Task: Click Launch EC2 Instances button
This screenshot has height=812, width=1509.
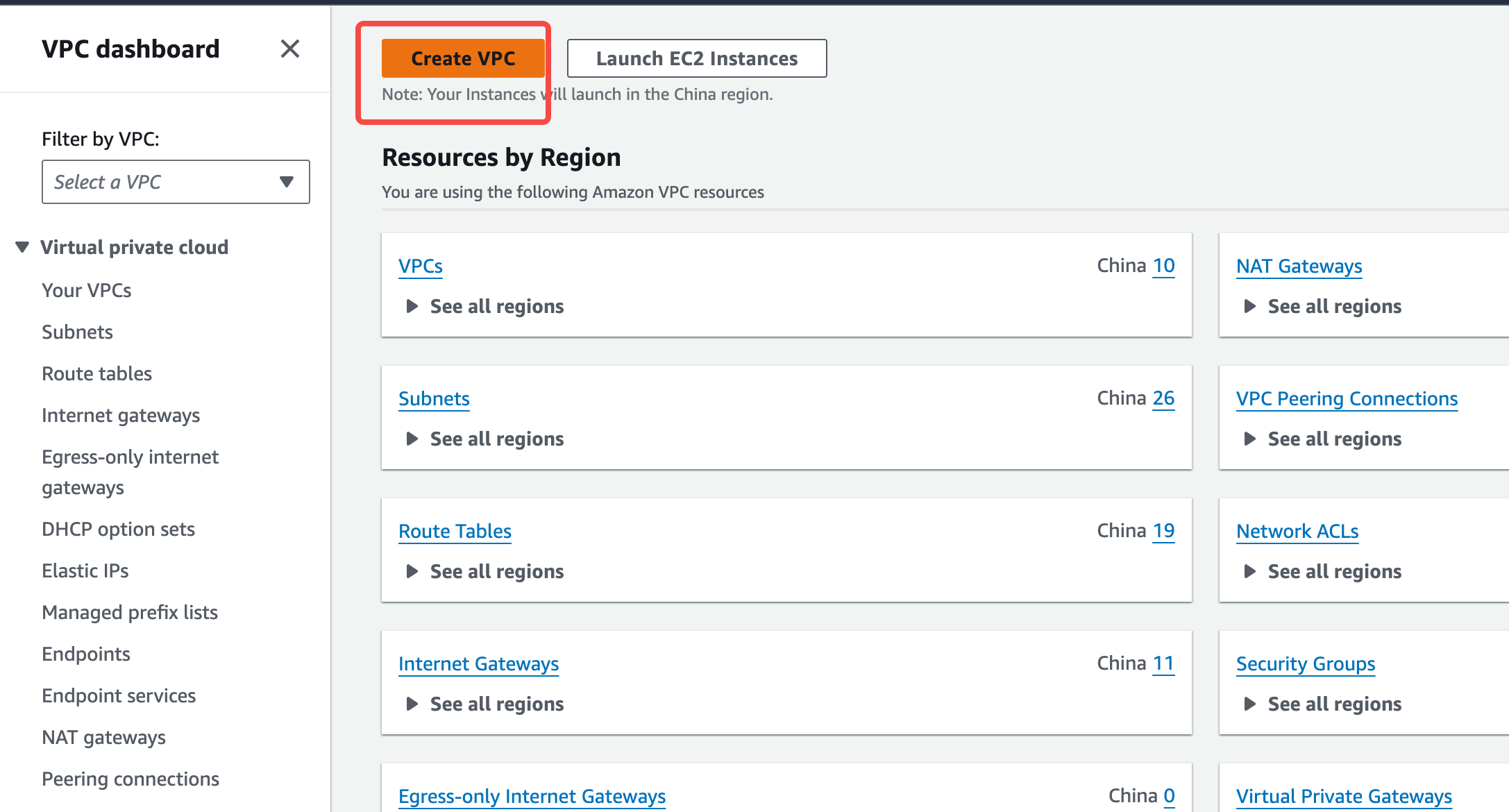Action: (696, 58)
